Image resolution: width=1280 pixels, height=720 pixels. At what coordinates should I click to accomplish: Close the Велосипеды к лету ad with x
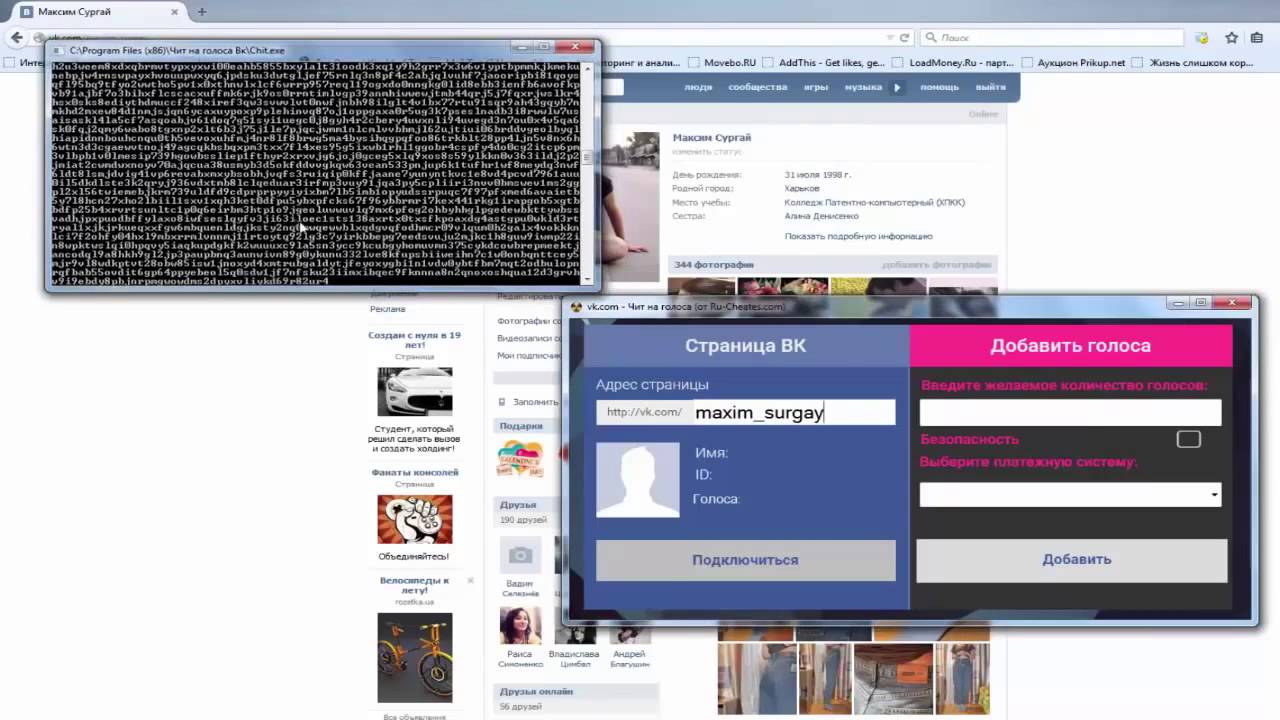[470, 580]
